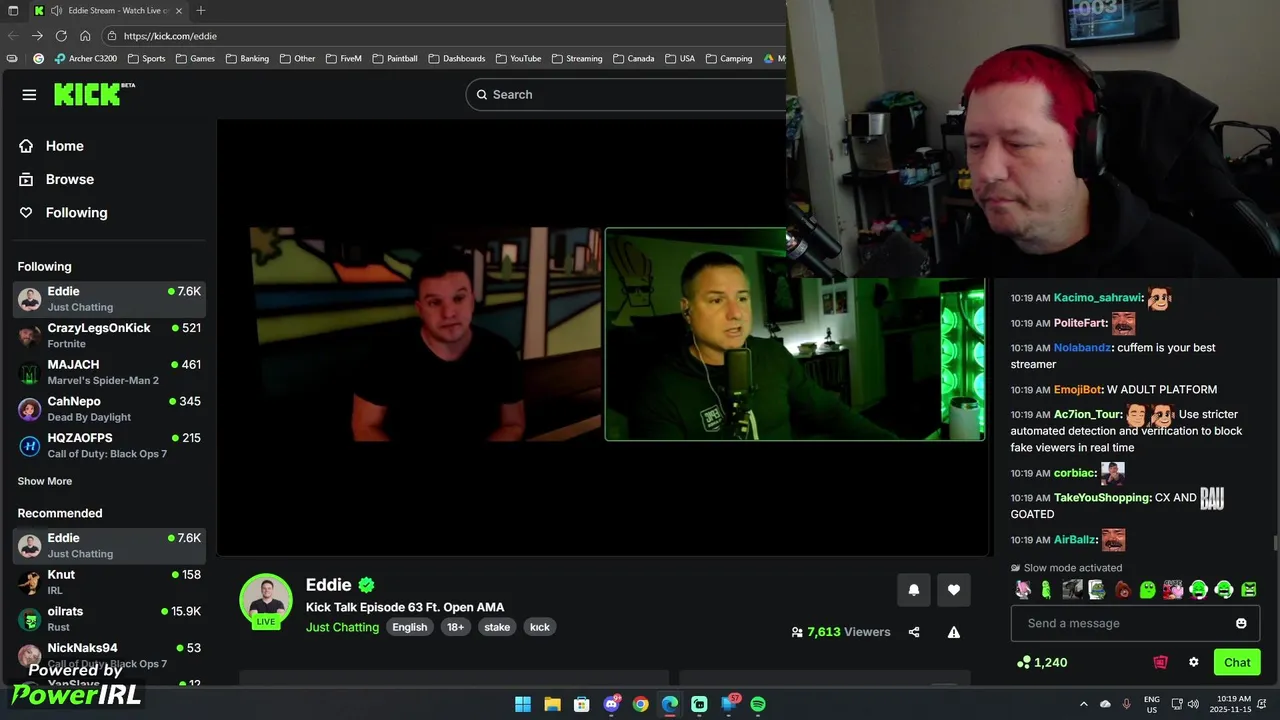Show hidden system tray icons

pos(1083,704)
